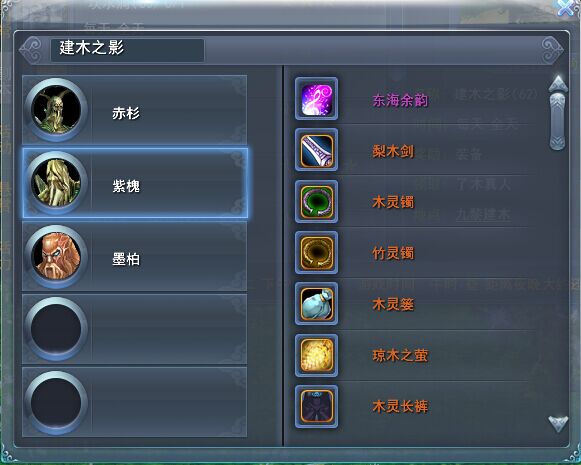Close the 建木之影 loot window
The width and height of the screenshot is (581, 465).
click(567, 7)
